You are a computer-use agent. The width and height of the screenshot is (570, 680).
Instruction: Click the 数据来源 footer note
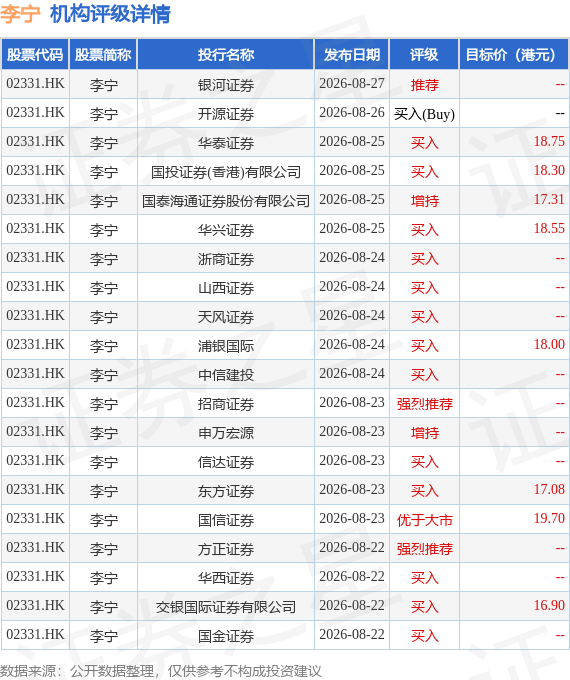coord(161,671)
